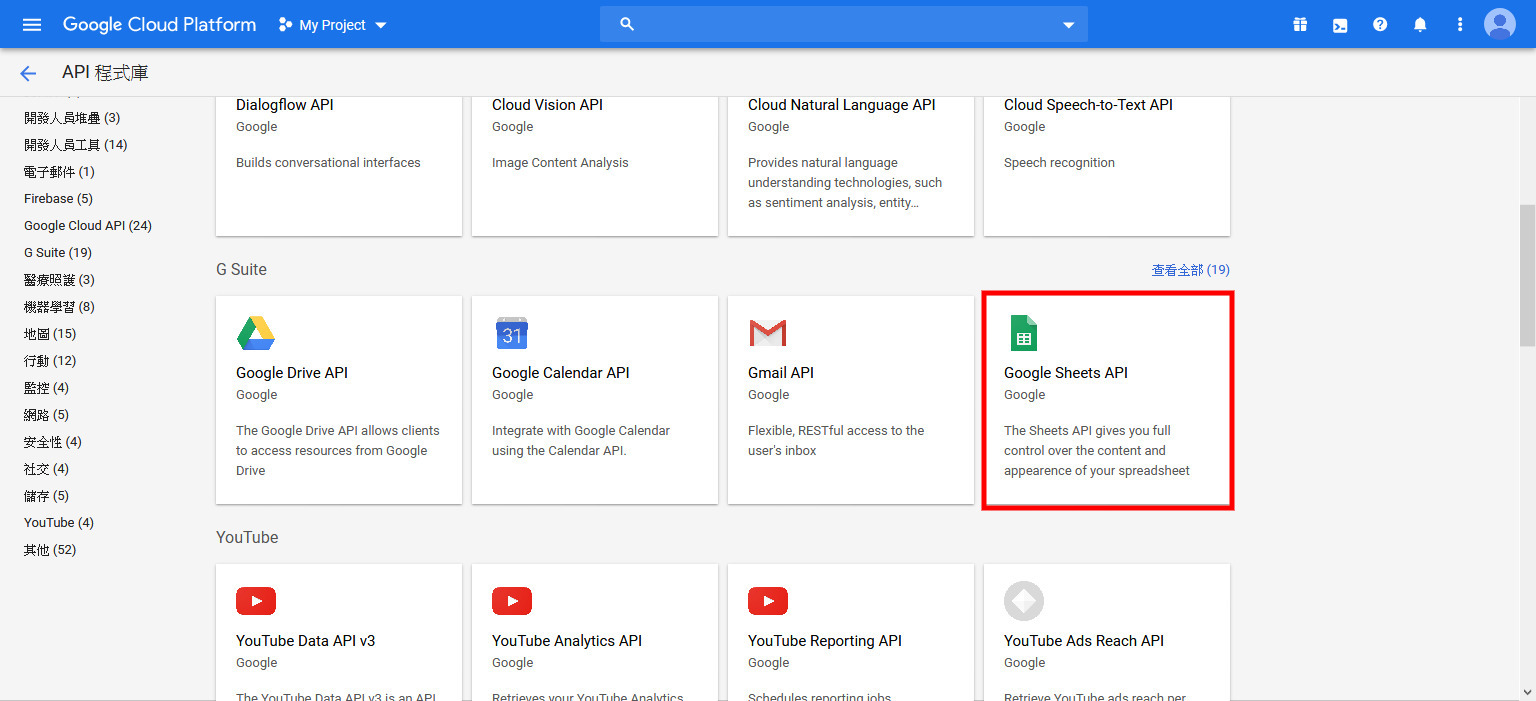Filter by 機器學習 (8) category
Screen dimensions: 1536x701
[59, 307]
